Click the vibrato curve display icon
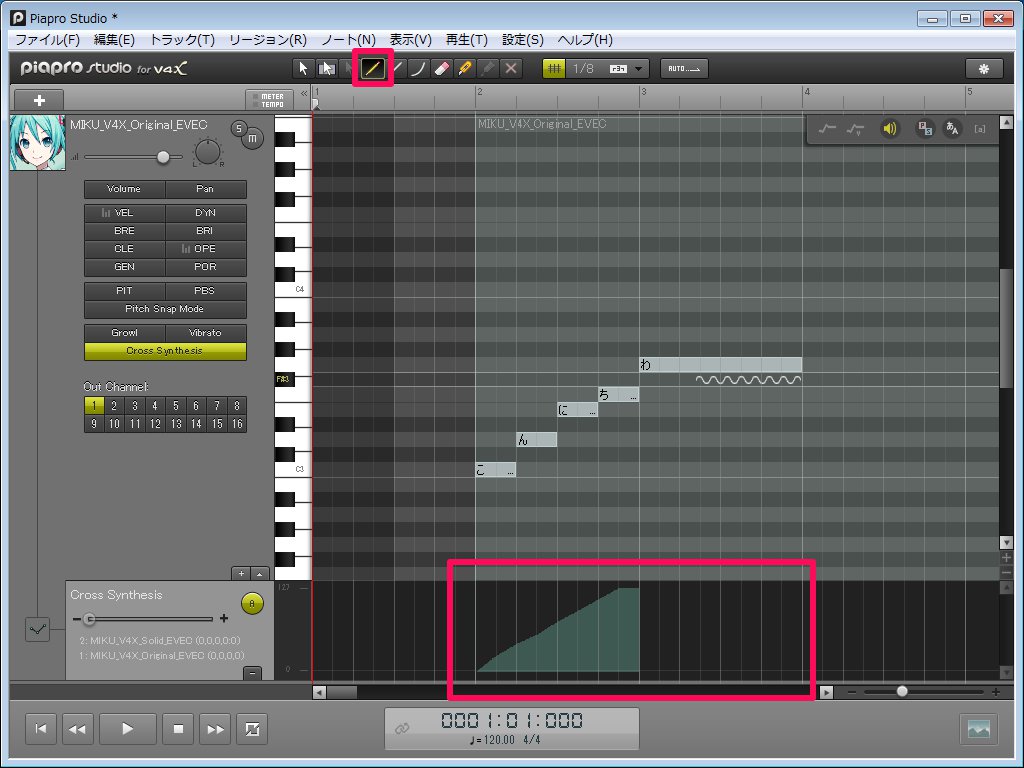Viewport: 1024px width, 768px height. point(855,129)
